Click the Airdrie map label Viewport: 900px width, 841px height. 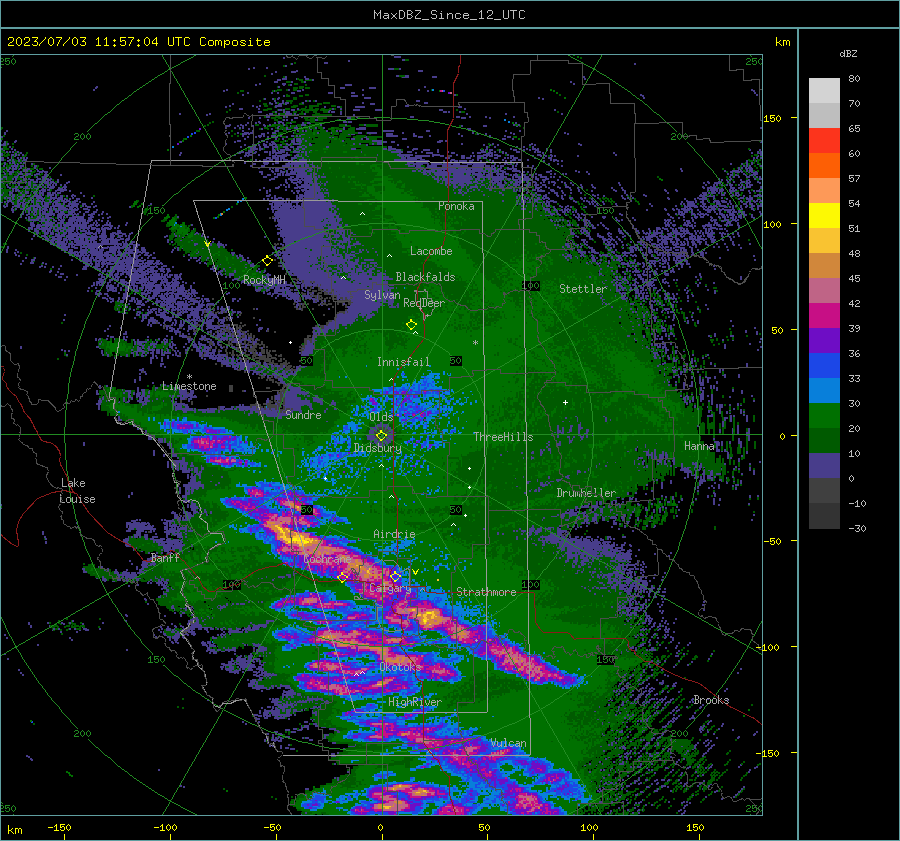click(x=394, y=534)
